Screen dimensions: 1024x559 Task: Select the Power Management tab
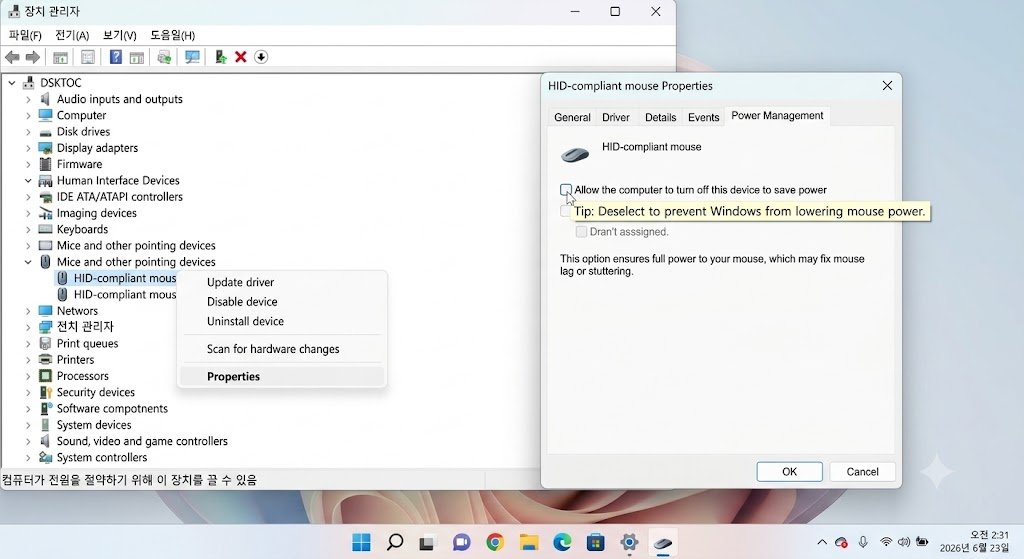pos(777,116)
